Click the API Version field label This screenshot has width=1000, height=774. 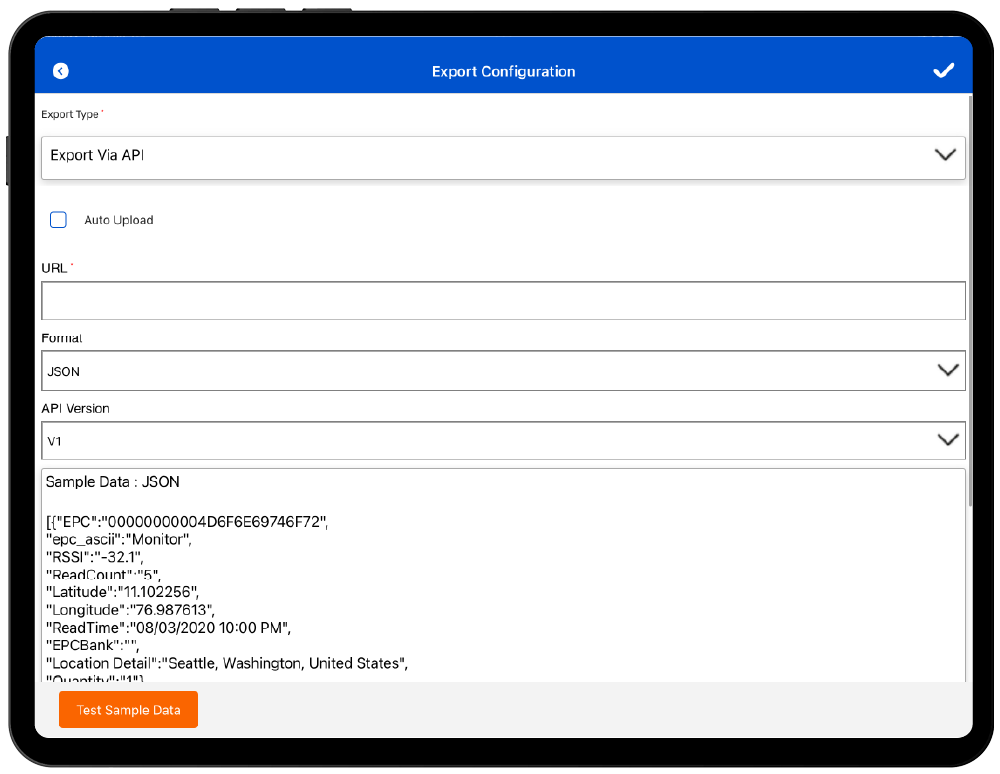[x=75, y=409]
